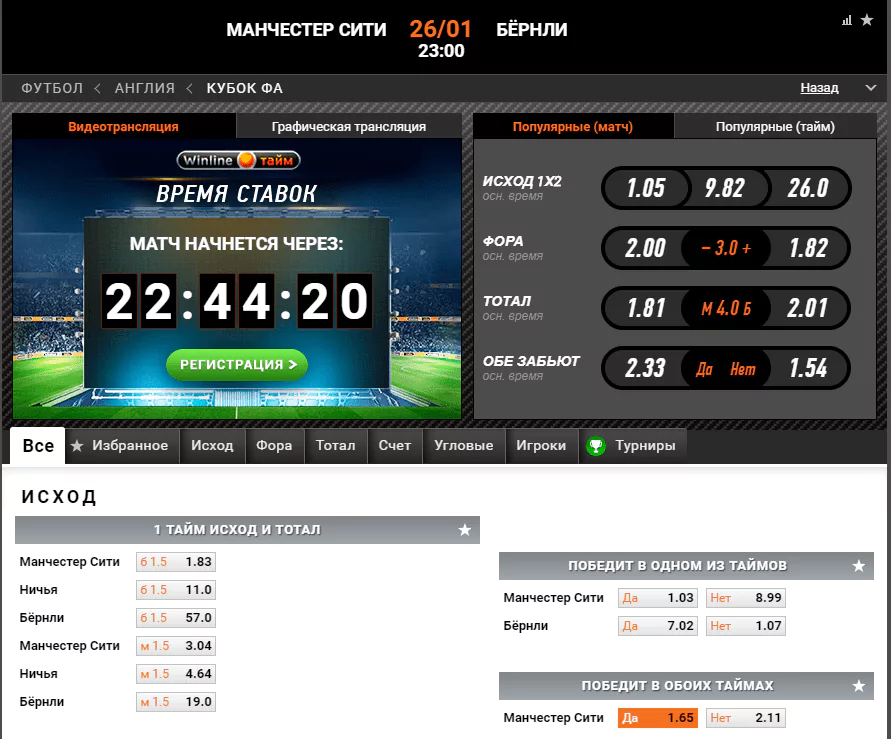Filter markets by Угловые tab
891x739 pixels.
[x=464, y=445]
